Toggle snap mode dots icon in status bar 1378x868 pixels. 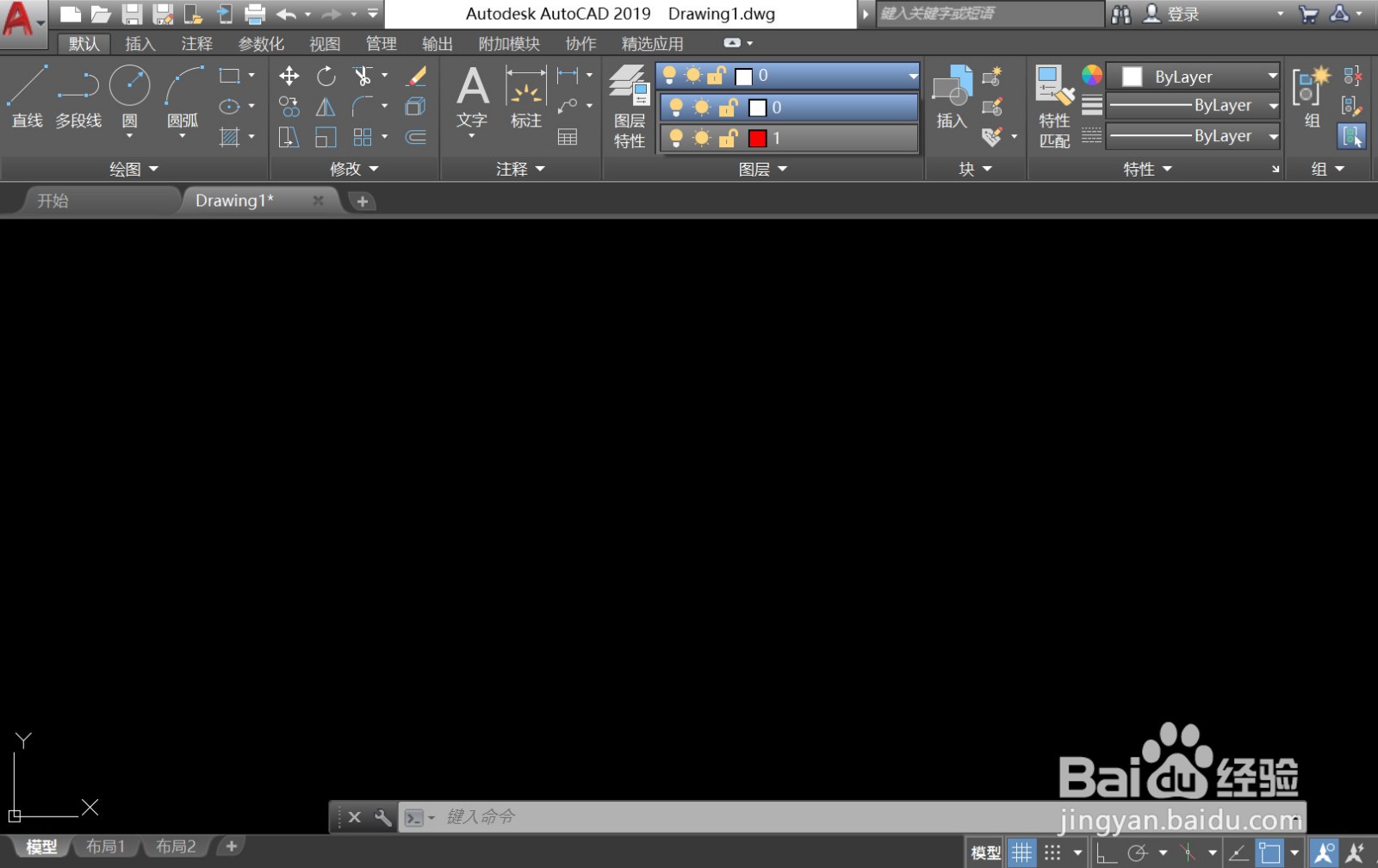point(1052,852)
